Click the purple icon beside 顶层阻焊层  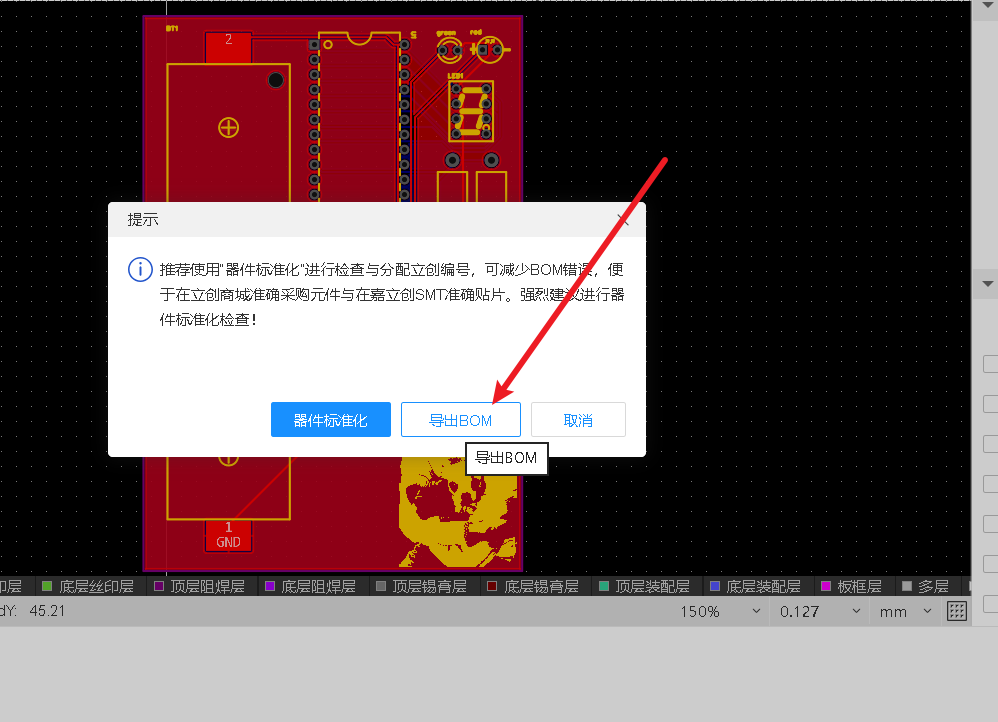tap(161, 586)
